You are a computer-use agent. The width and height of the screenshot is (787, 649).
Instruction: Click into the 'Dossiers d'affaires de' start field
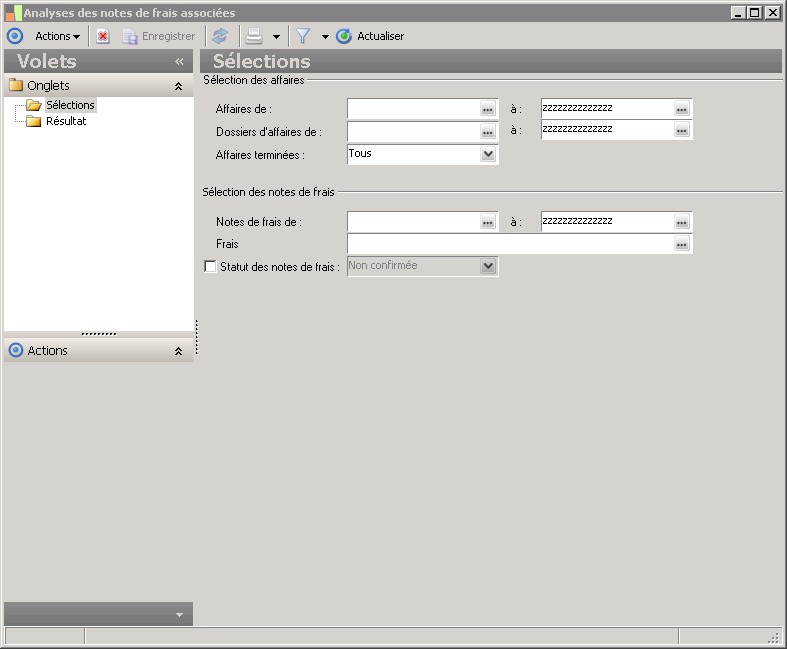click(412, 131)
